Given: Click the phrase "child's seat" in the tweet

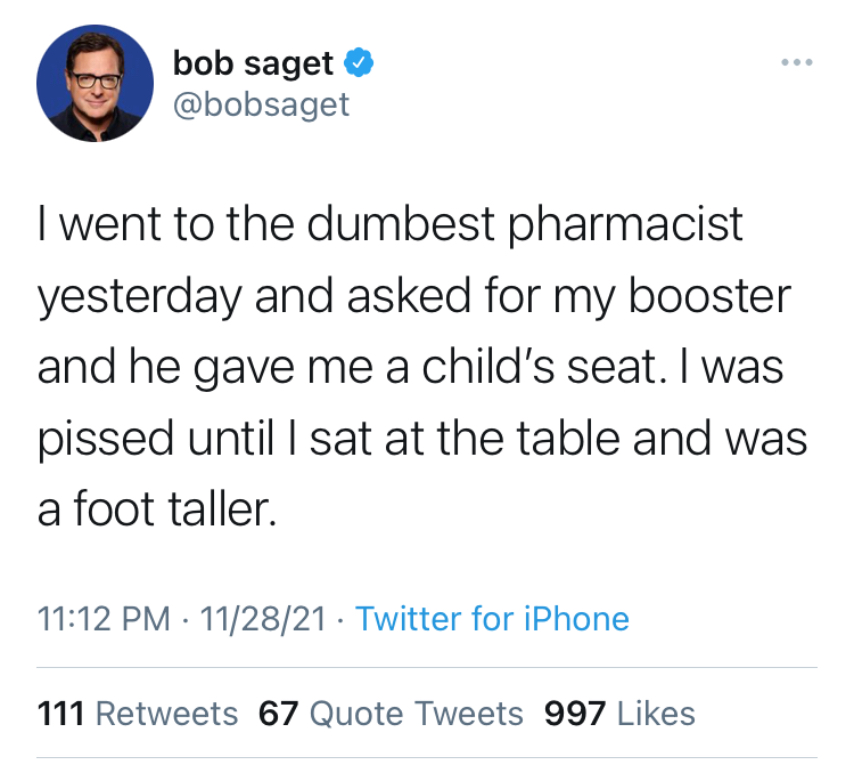Looking at the screenshot, I should tap(544, 369).
